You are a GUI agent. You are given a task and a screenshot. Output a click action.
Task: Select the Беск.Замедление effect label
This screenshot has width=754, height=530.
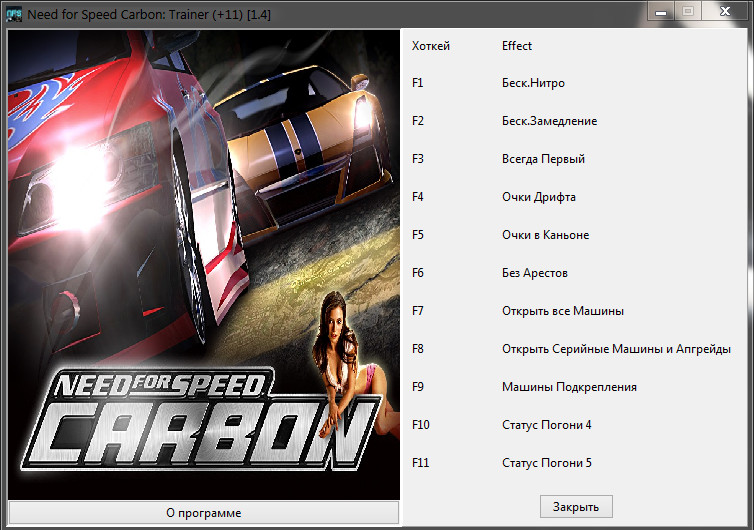click(549, 121)
